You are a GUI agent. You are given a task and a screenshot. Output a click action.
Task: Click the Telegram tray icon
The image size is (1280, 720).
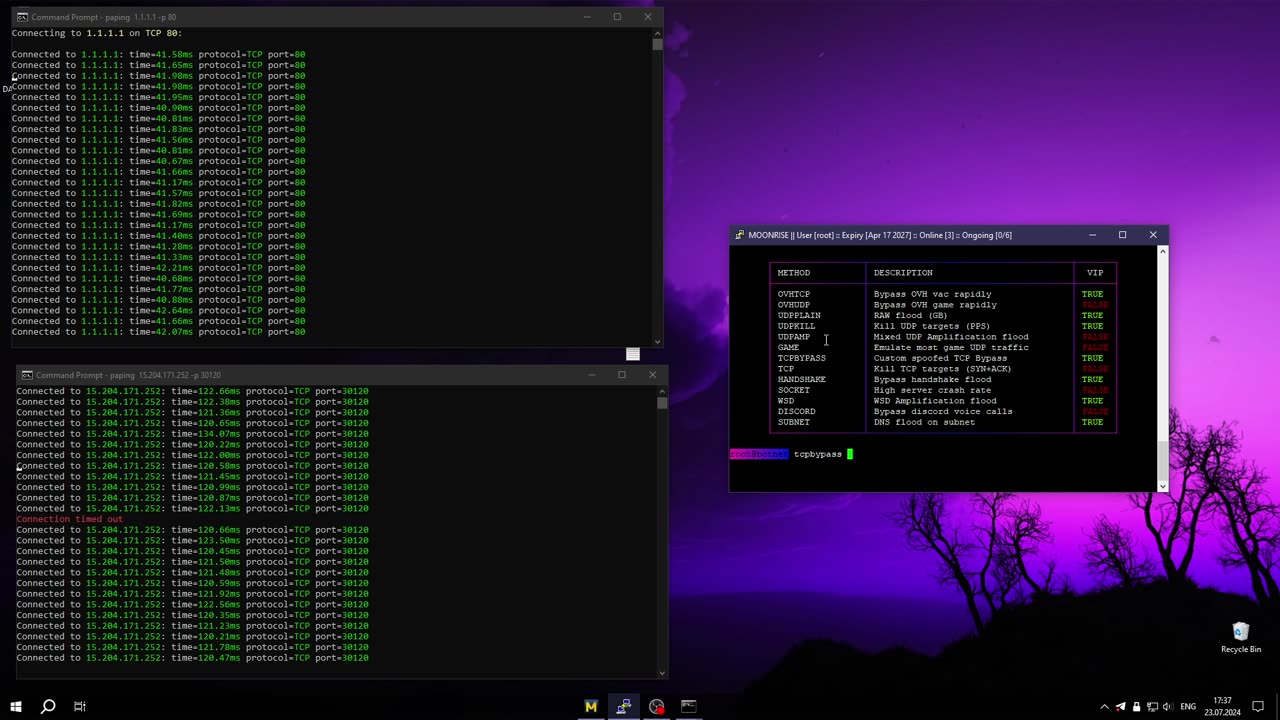[1120, 707]
